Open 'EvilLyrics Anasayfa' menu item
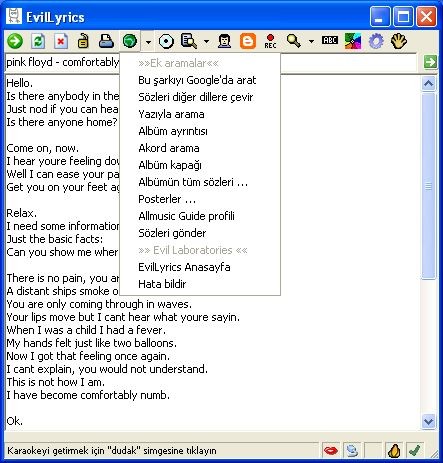 click(x=200, y=267)
